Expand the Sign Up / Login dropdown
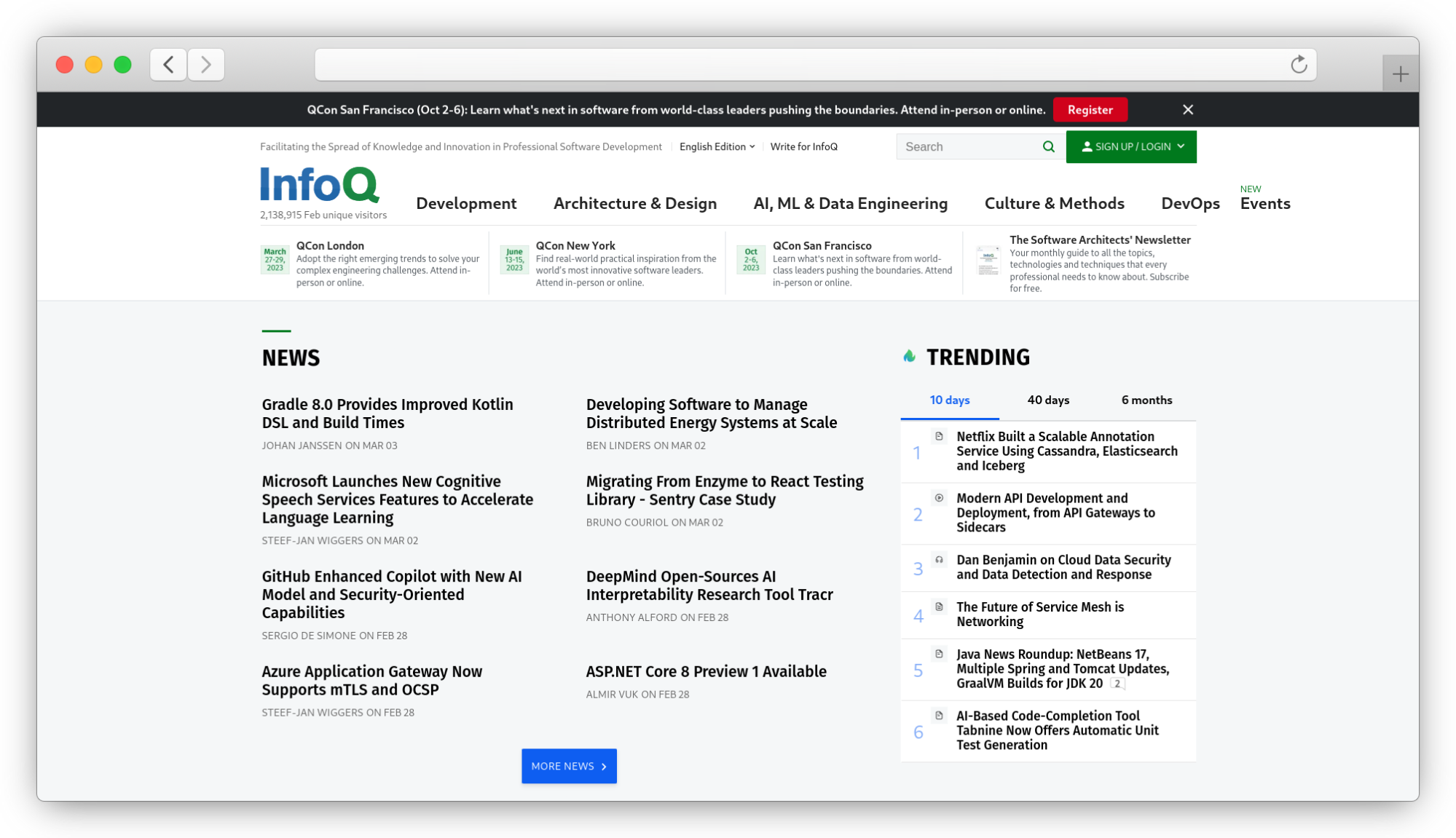This screenshot has height=838, width=1456. (1131, 147)
